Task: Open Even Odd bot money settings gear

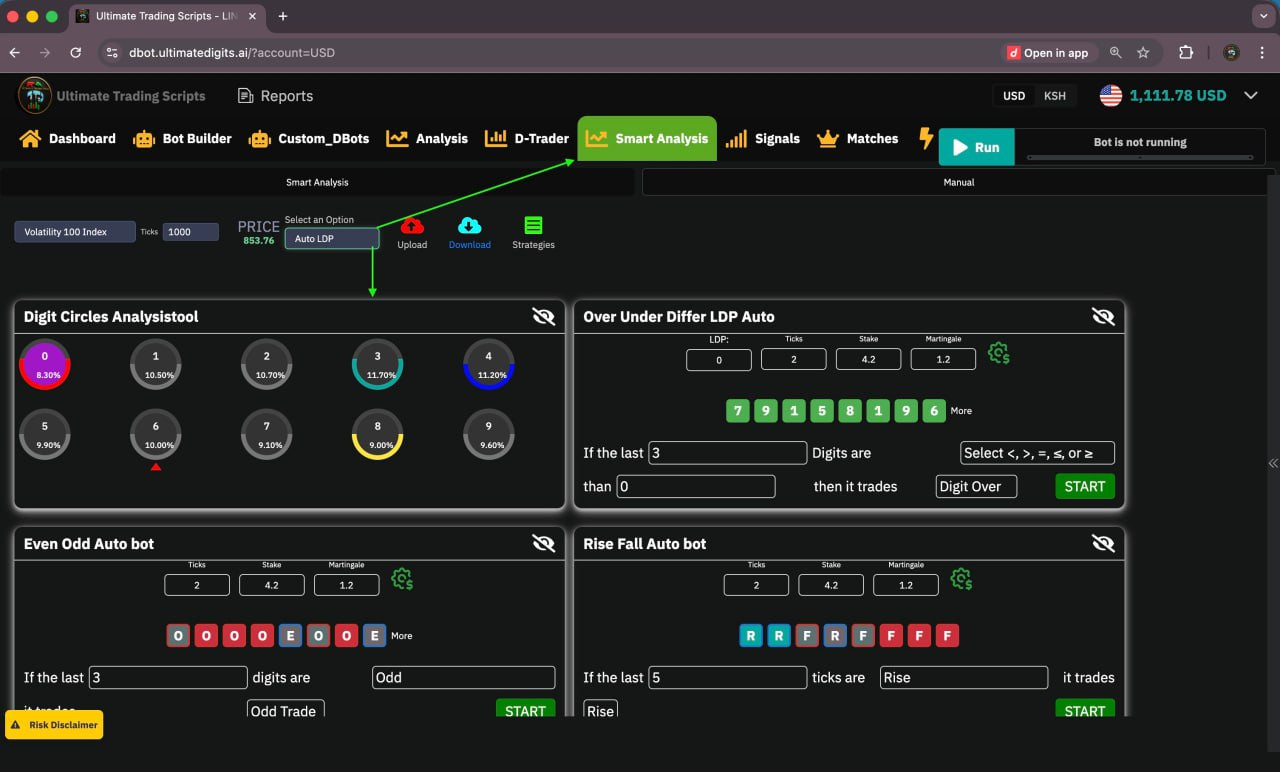Action: coord(402,579)
